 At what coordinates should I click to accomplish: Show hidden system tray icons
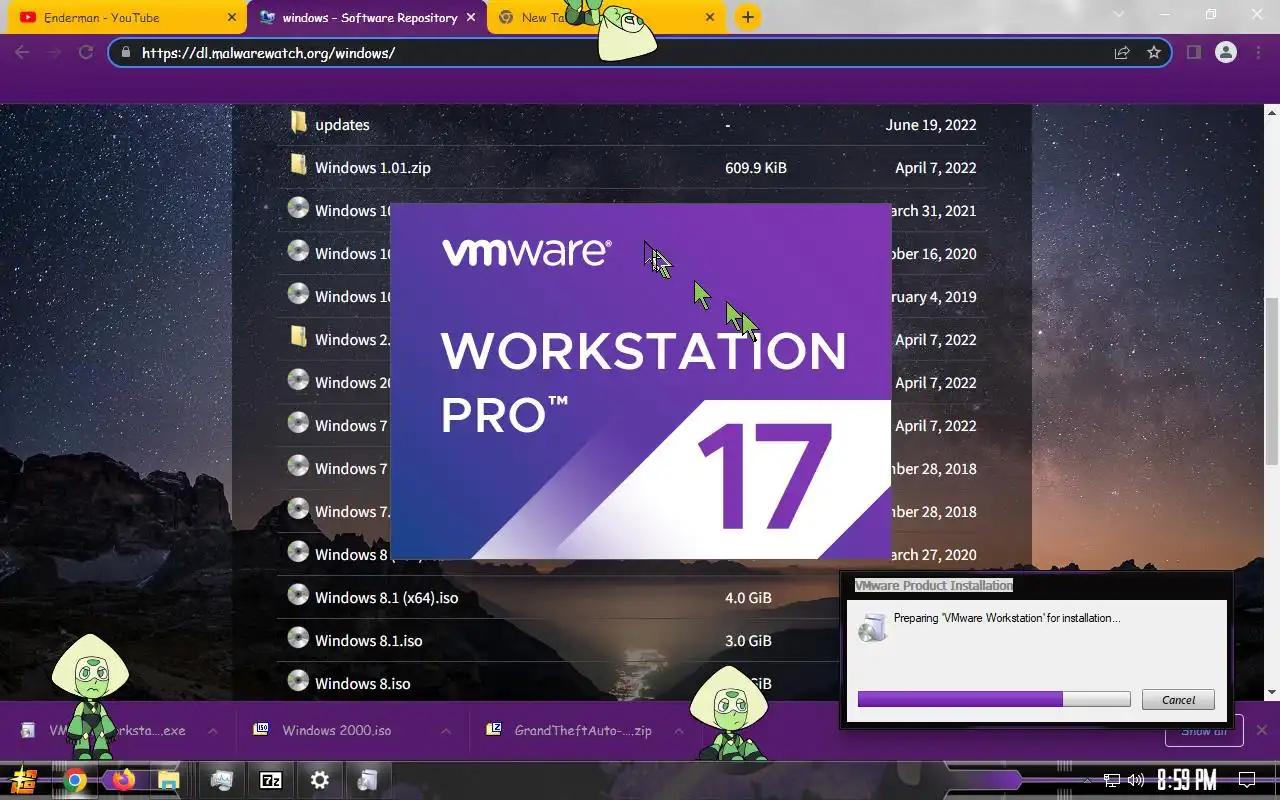pos(1088,780)
